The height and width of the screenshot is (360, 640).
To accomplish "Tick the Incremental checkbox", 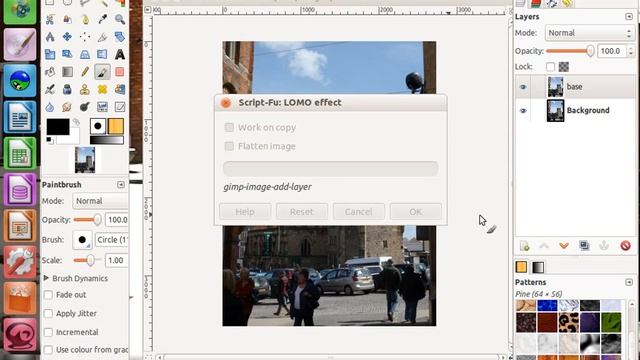I will 48,332.
